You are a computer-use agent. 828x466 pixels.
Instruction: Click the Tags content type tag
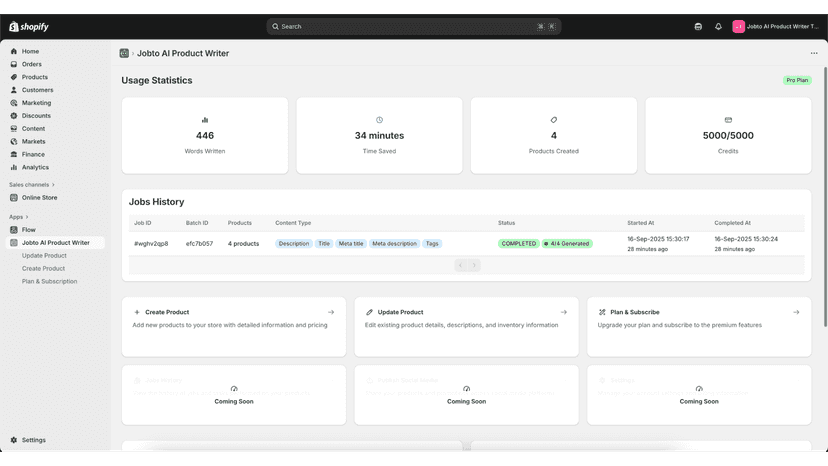point(432,244)
